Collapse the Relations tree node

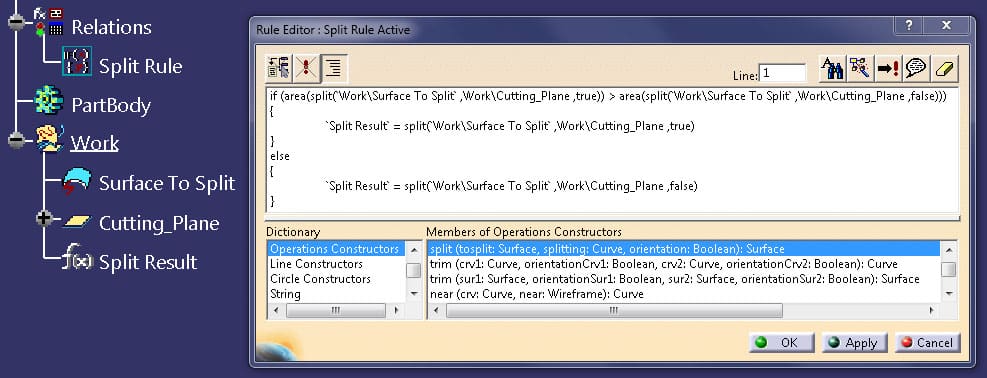click(16, 23)
